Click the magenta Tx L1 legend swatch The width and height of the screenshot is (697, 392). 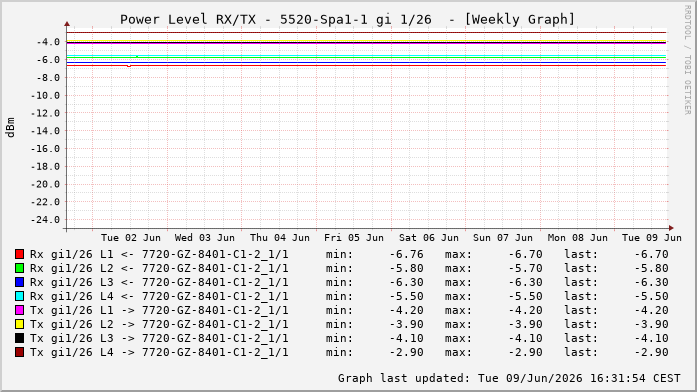tap(19, 310)
